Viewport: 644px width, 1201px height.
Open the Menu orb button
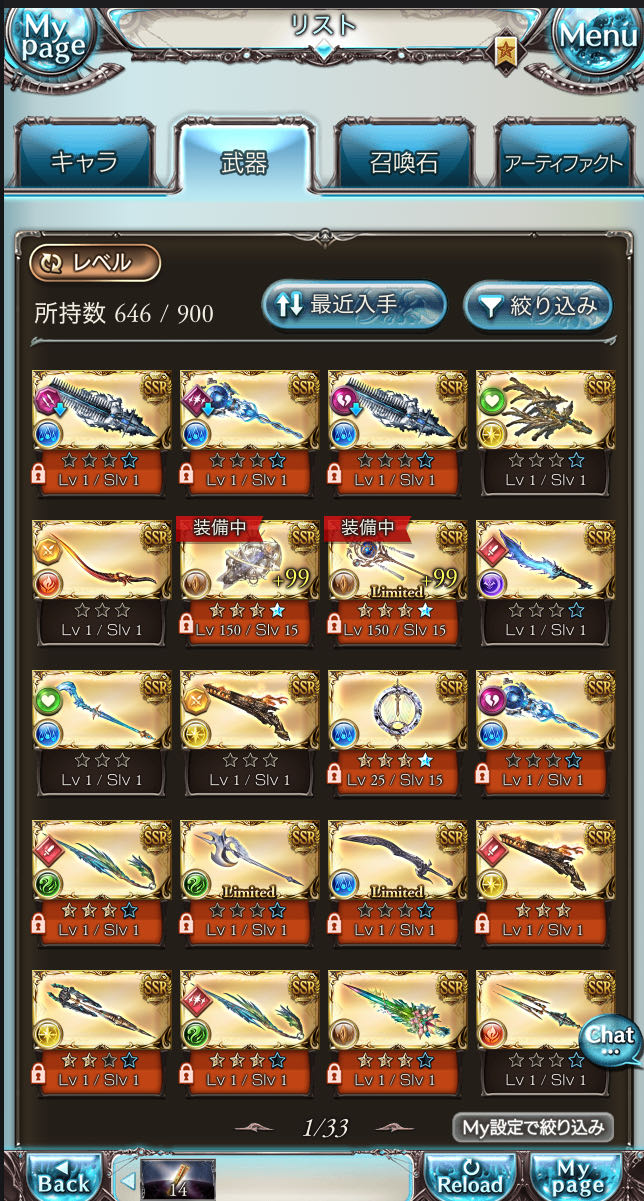[597, 37]
